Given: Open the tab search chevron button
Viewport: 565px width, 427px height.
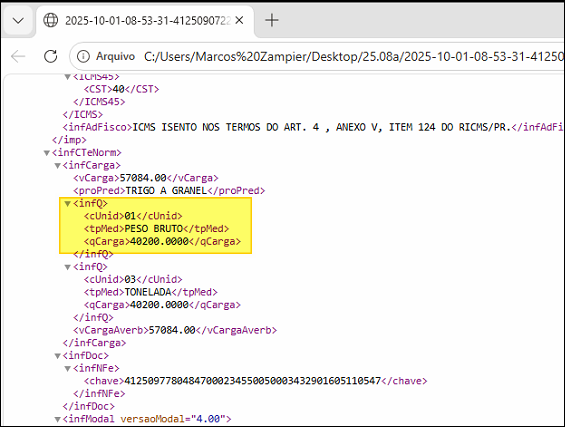Looking at the screenshot, I should pos(18,21).
